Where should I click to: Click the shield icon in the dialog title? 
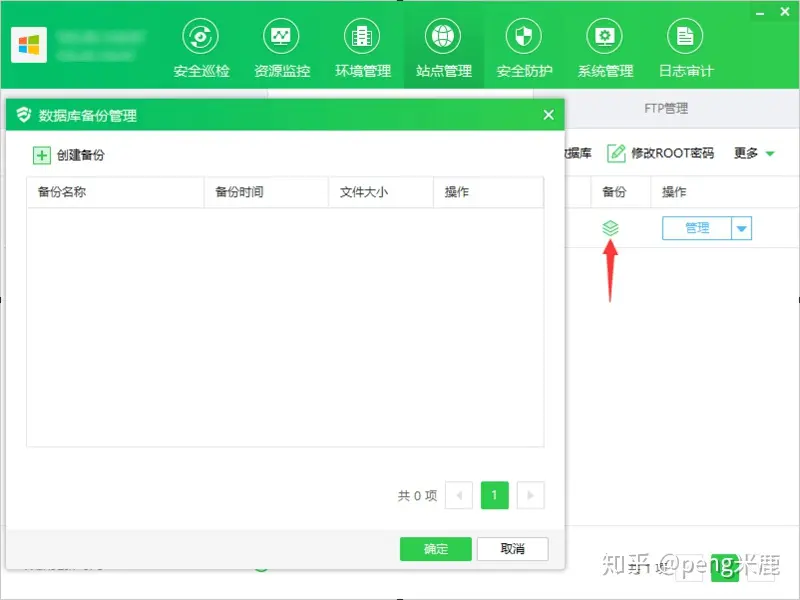(x=23, y=115)
